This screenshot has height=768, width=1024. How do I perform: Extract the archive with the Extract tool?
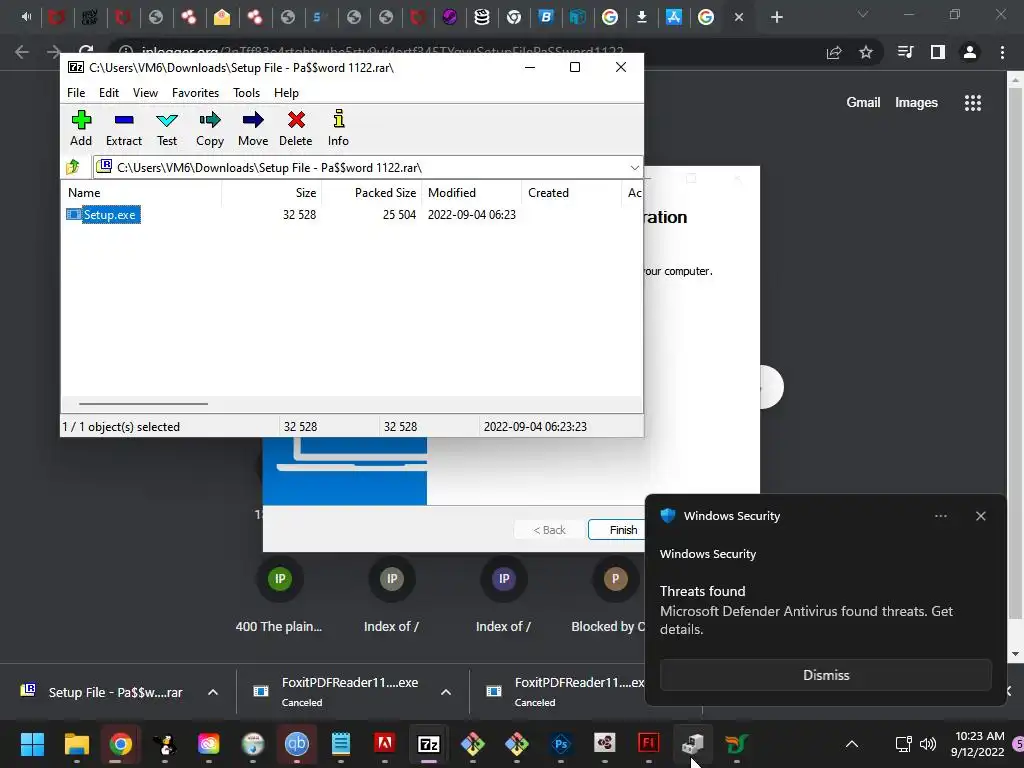pos(123,129)
